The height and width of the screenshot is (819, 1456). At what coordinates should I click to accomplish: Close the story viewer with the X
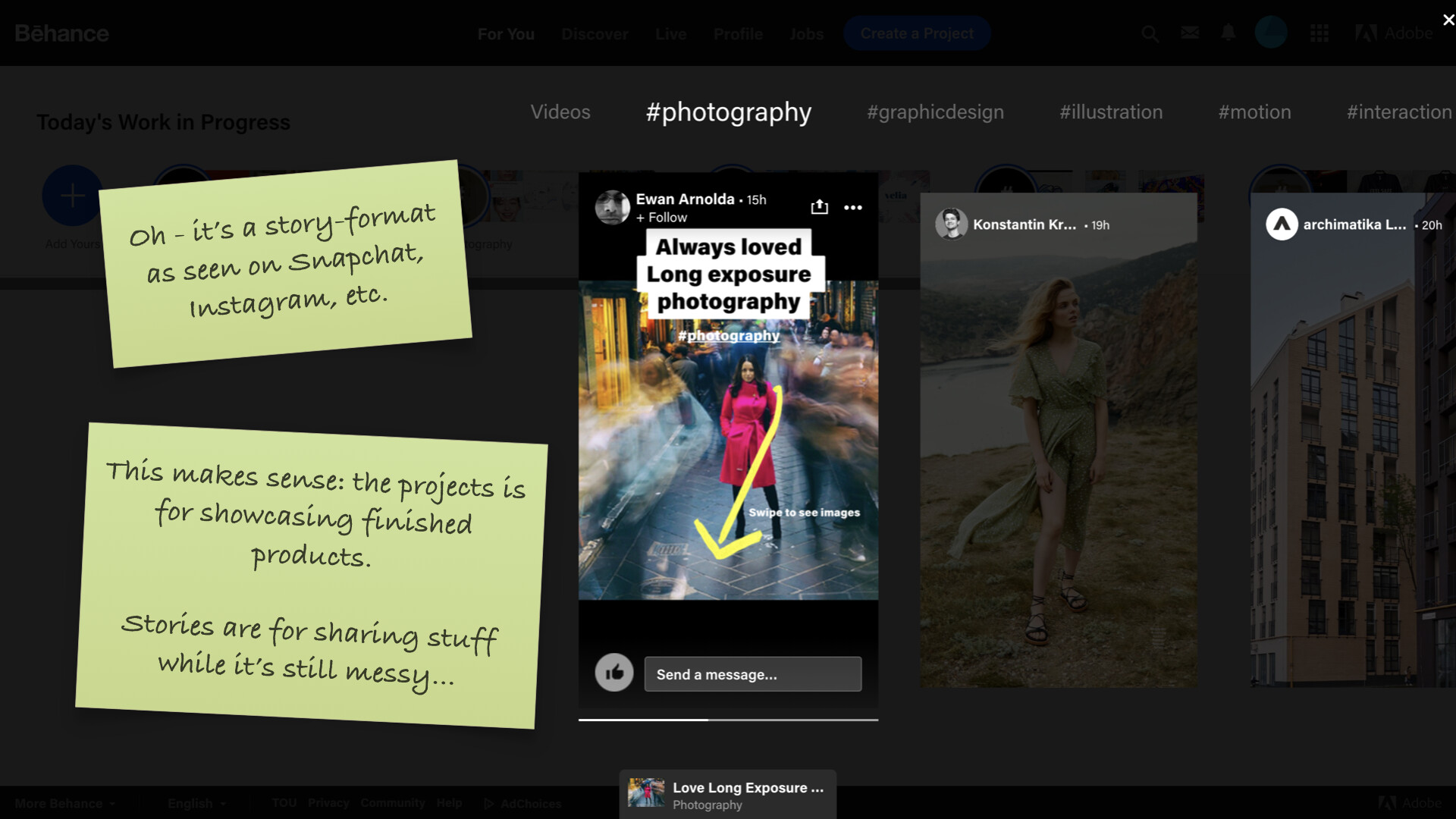point(1448,20)
